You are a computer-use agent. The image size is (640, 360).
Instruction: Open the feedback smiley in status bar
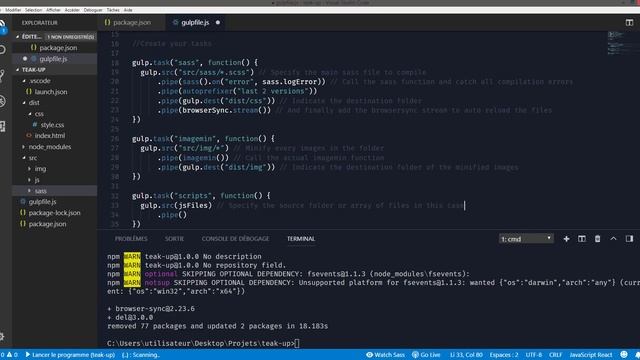[x=624, y=355]
